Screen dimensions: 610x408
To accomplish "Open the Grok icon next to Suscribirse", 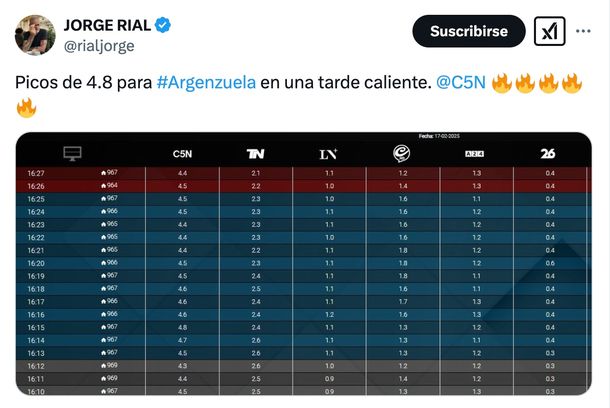I will 549,32.
